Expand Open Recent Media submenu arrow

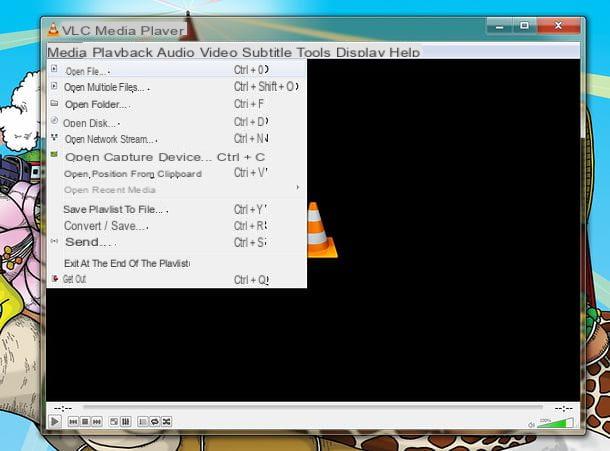(298, 188)
